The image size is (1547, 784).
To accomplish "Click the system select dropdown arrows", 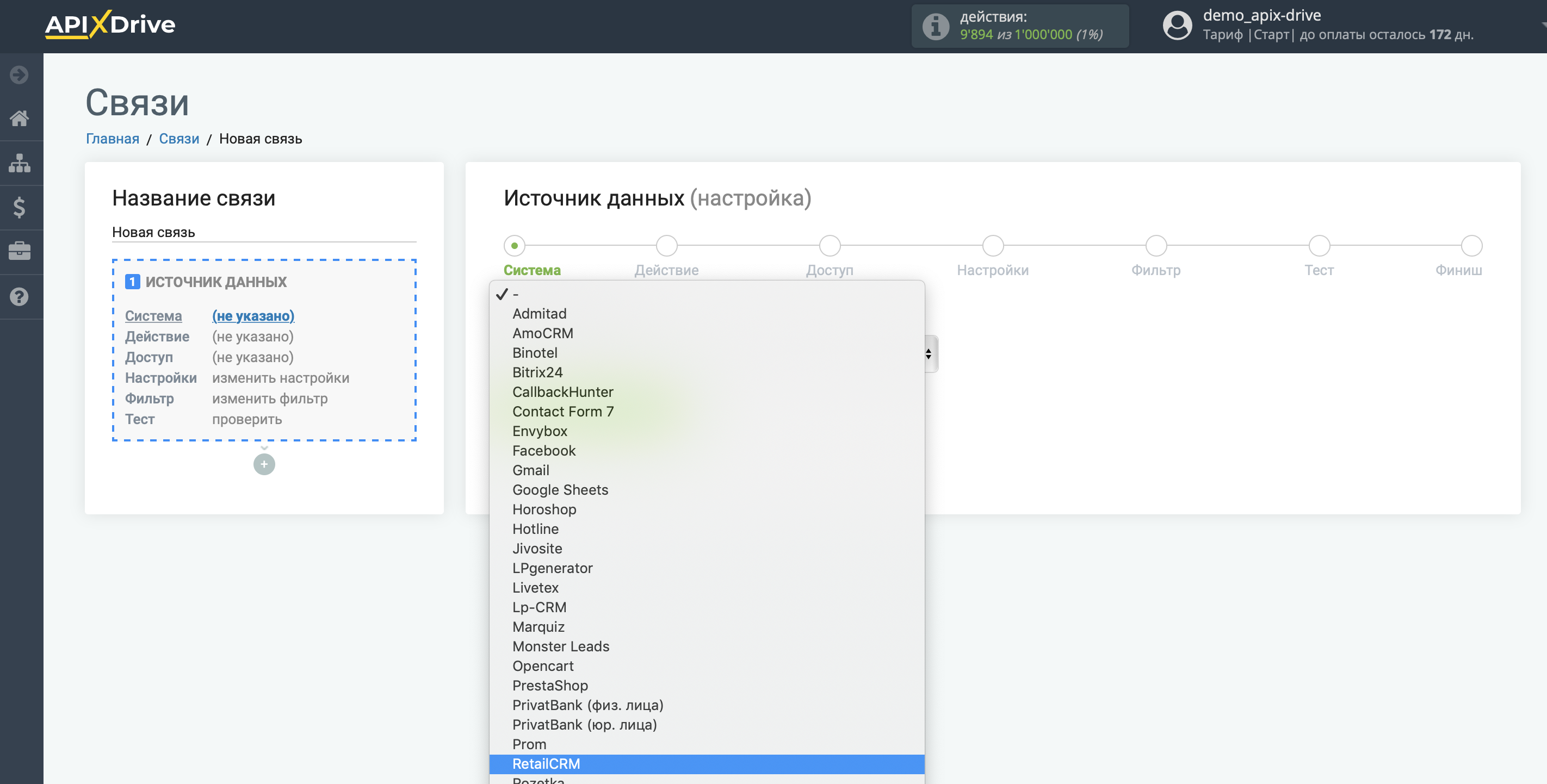I will click(x=929, y=353).
